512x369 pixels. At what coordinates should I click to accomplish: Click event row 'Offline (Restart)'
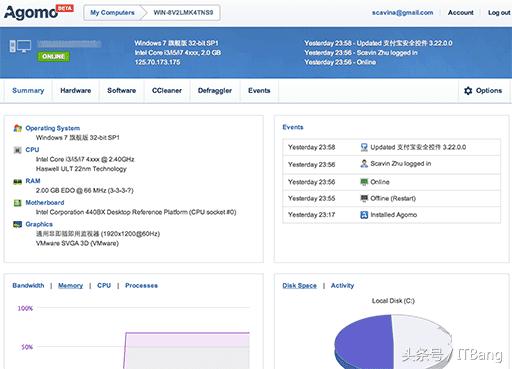[391, 198]
